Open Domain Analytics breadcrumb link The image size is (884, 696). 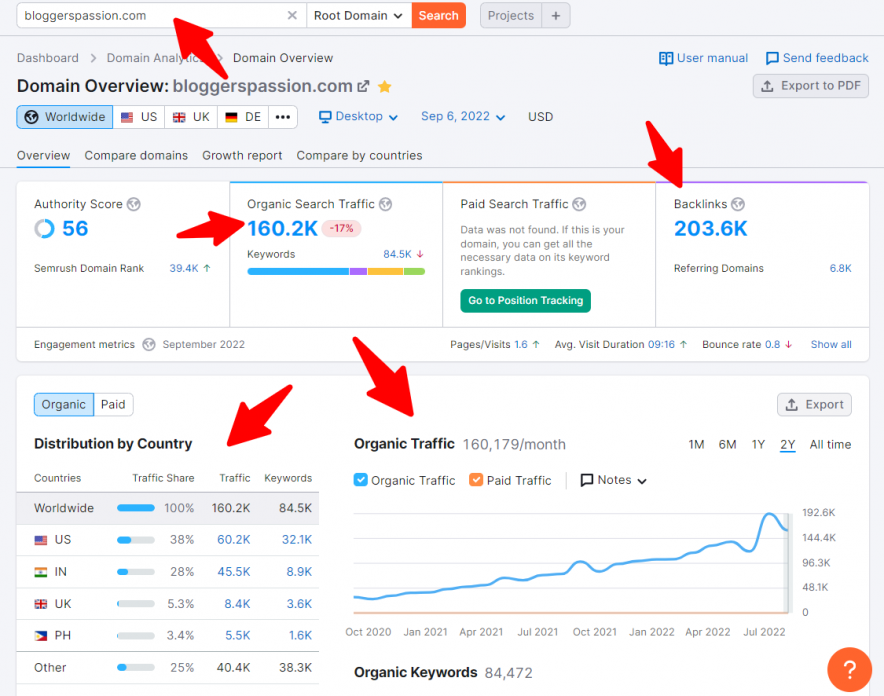154,58
